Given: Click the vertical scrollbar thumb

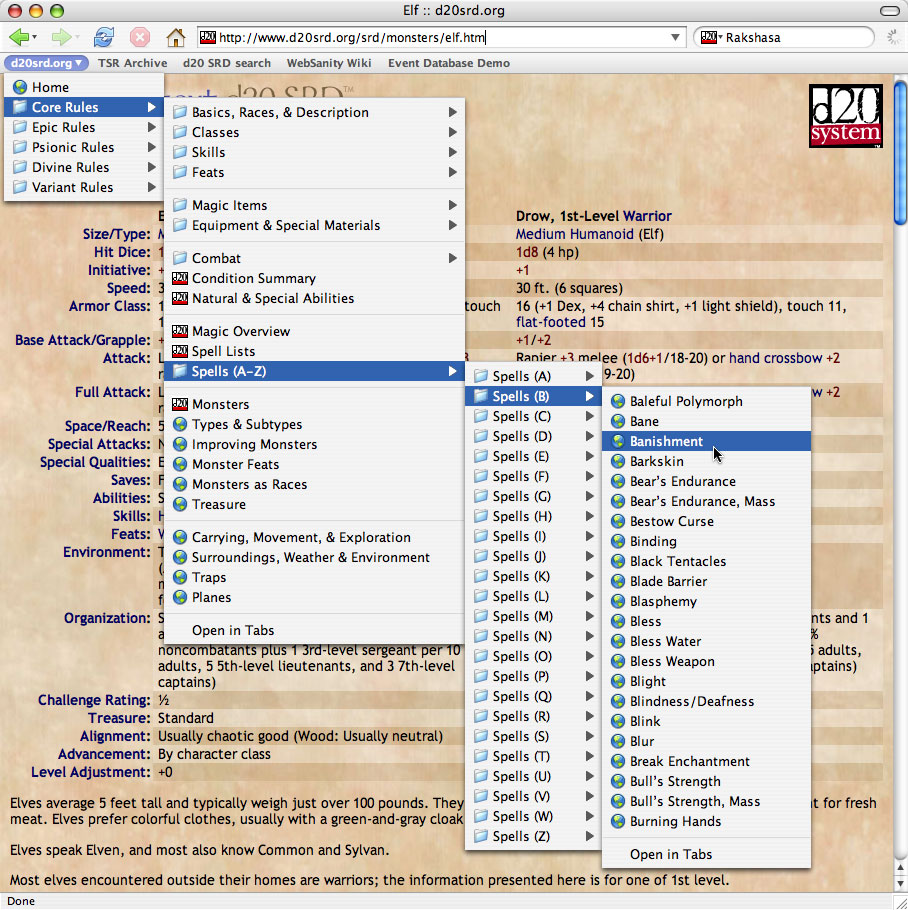Looking at the screenshot, I should pos(900,153).
